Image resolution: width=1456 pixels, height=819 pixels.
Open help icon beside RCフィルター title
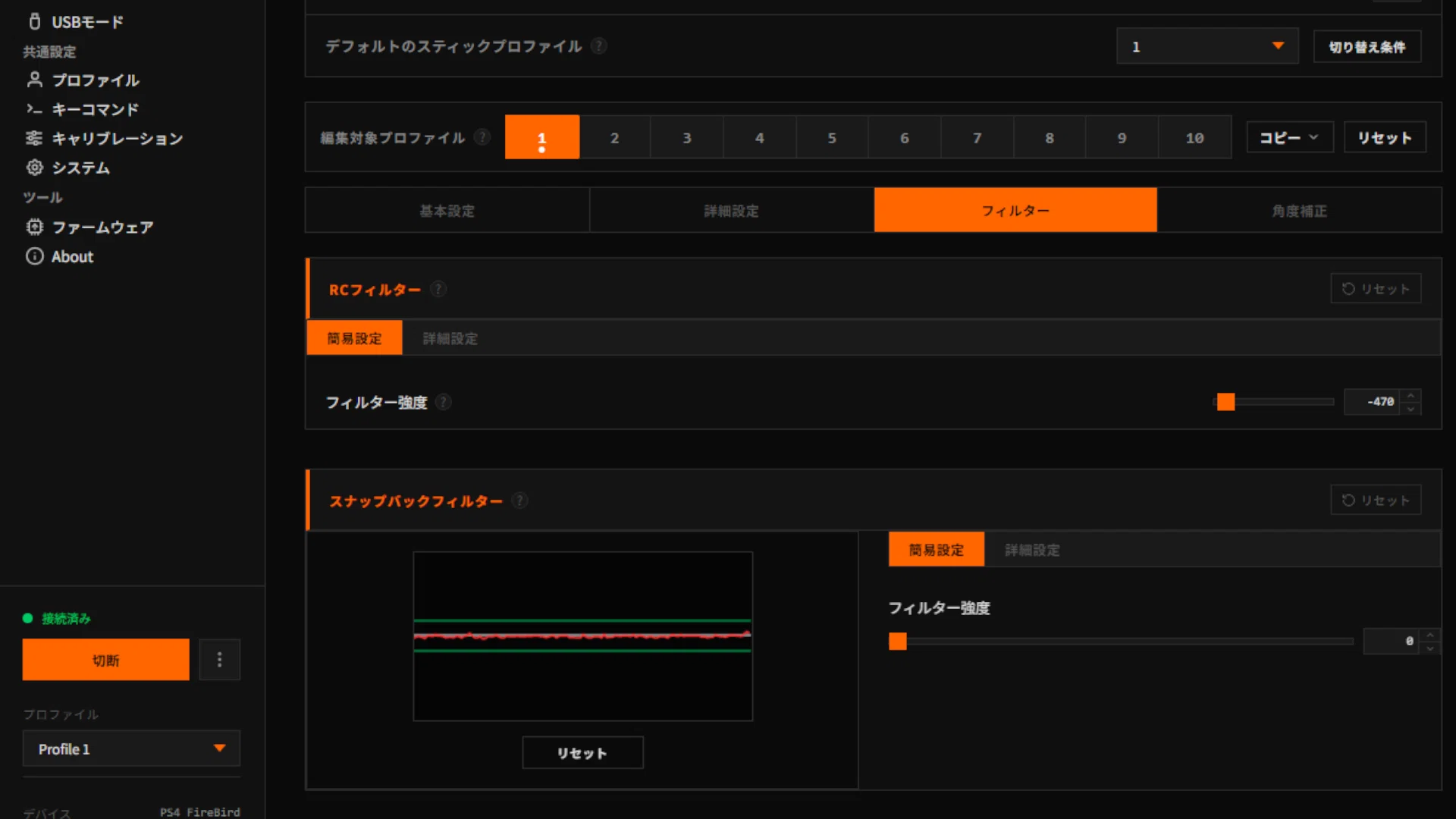click(x=438, y=289)
